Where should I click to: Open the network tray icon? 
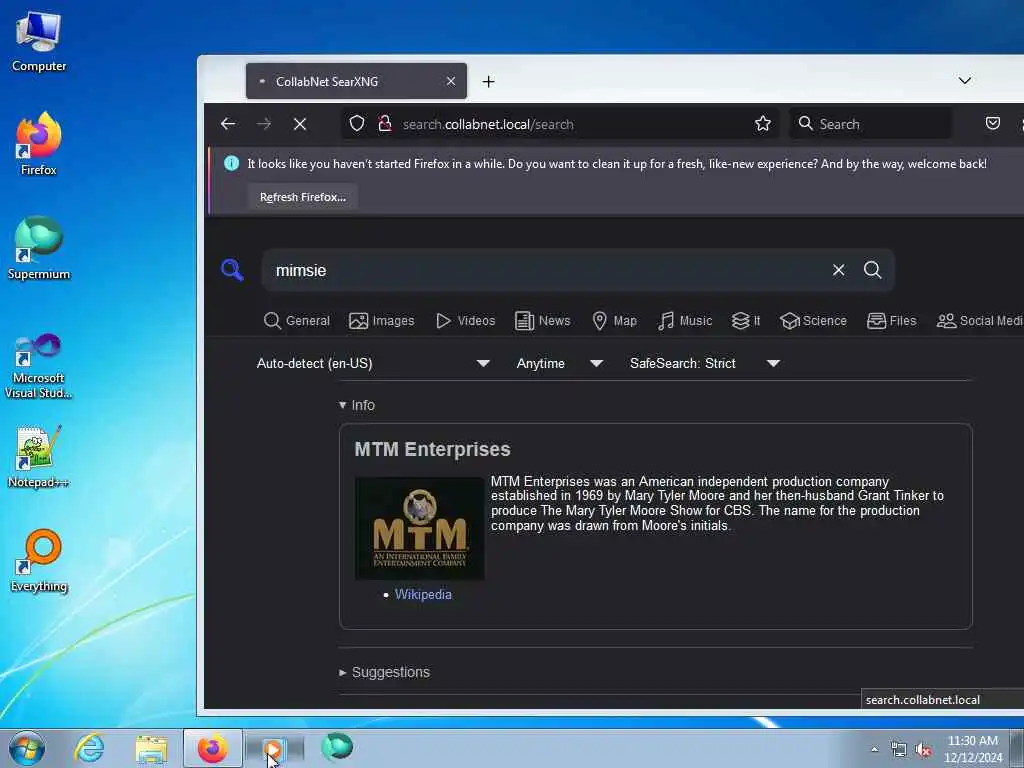tap(899, 750)
